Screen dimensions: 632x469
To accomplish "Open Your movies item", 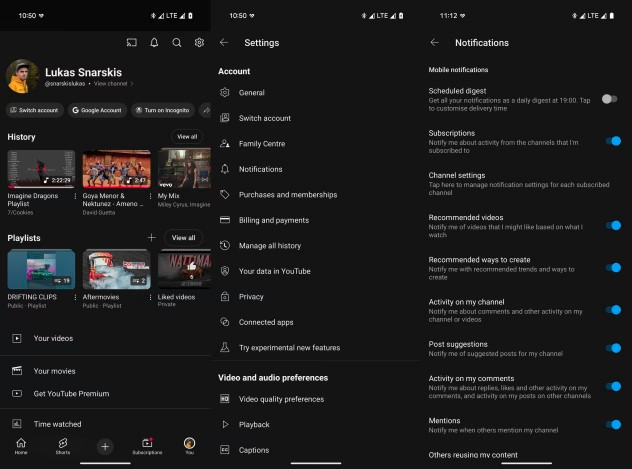I will pos(105,371).
